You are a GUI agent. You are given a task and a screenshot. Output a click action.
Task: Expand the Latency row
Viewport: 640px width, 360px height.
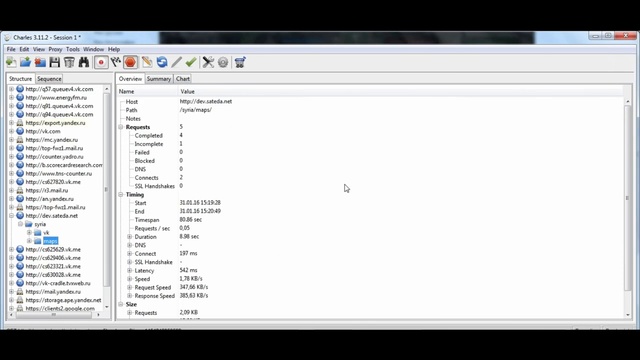[130, 270]
